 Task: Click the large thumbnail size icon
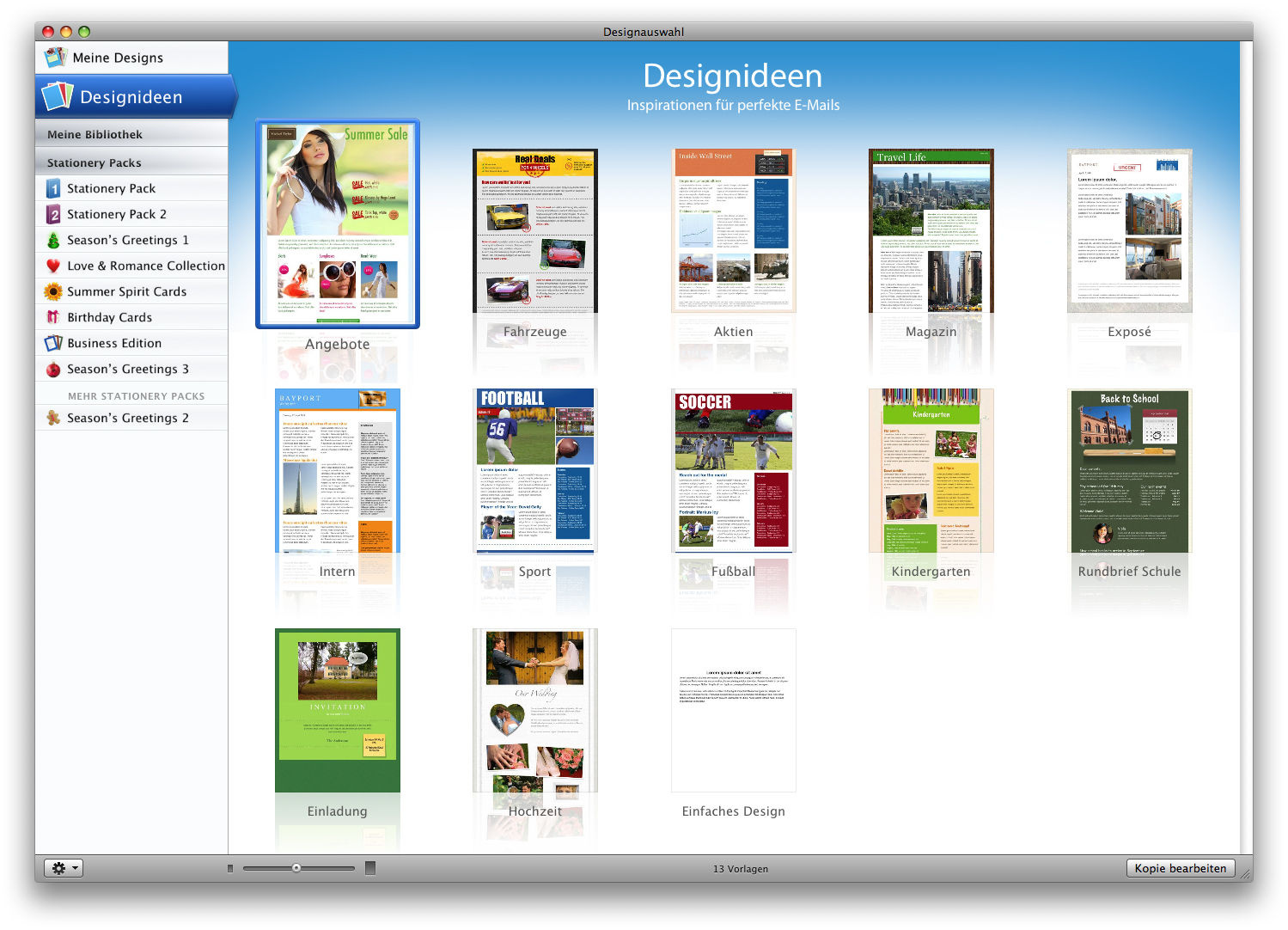pos(370,868)
